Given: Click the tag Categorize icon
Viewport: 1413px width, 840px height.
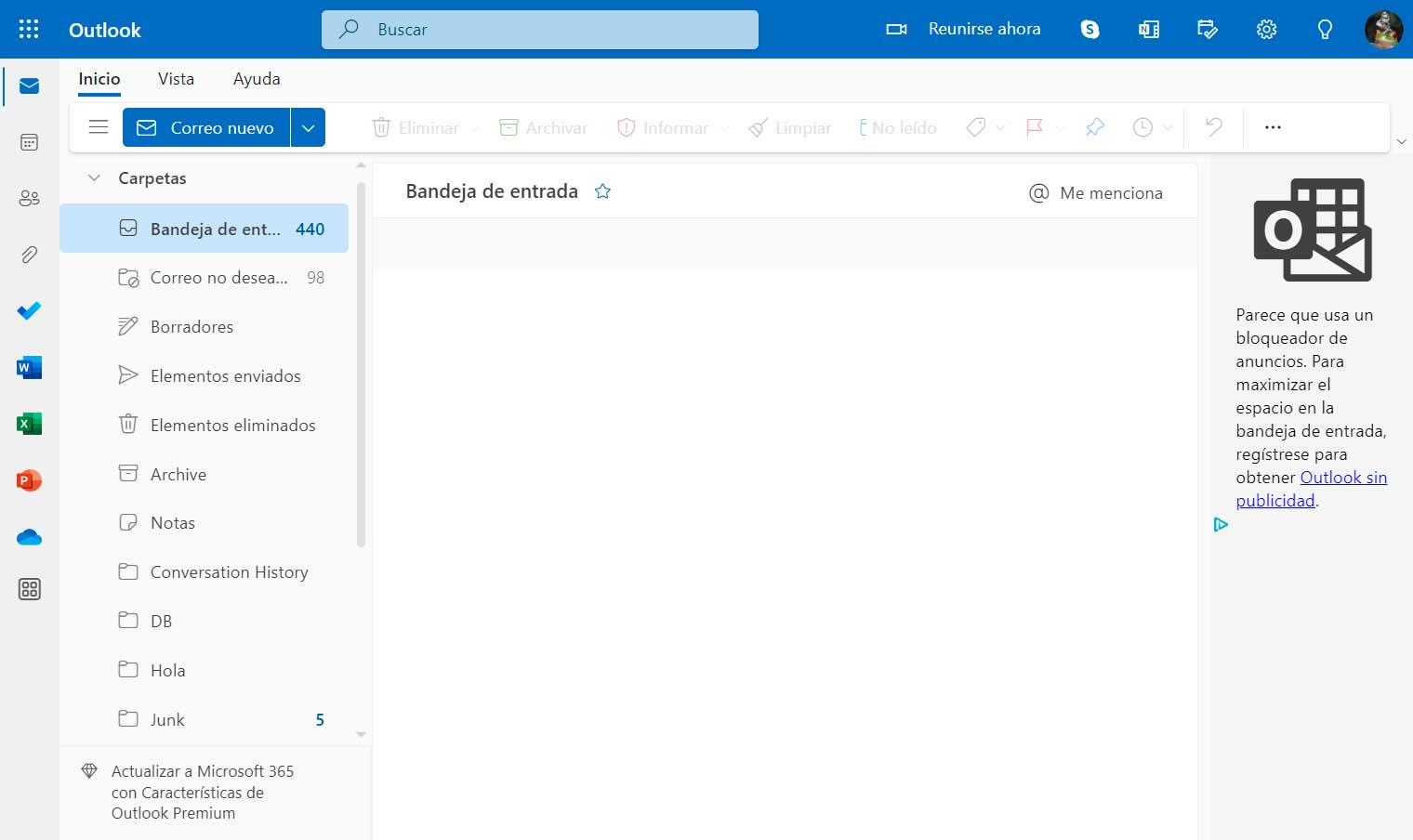Looking at the screenshot, I should click(975, 127).
